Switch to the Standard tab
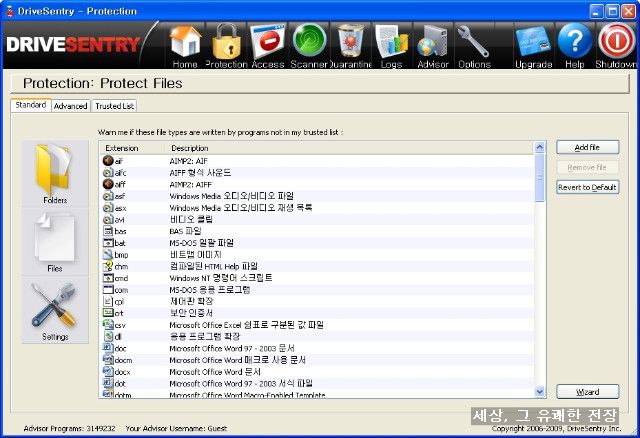Image resolution: width=640 pixels, height=438 pixels. pos(31,105)
